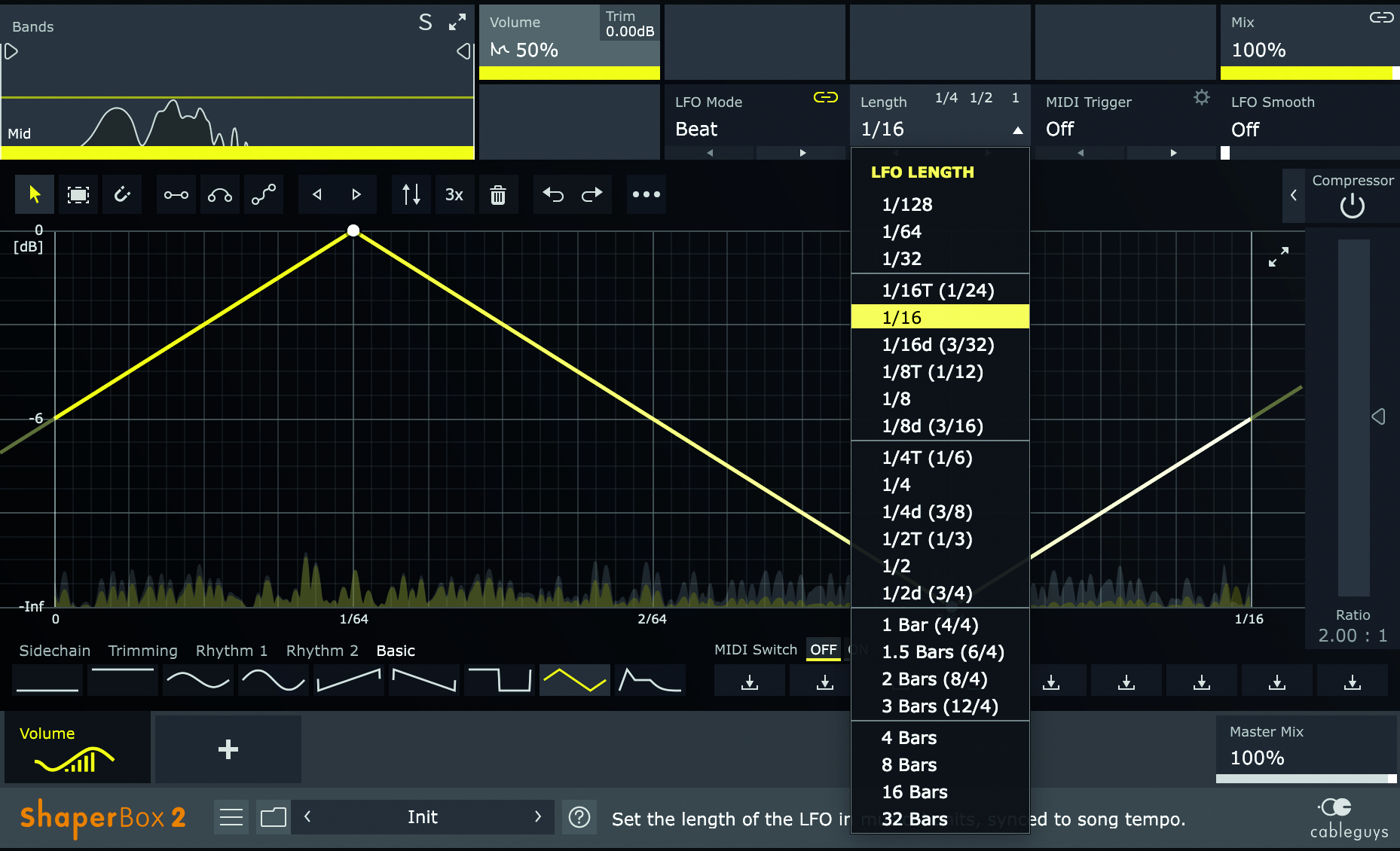Switch to Basic preset category
Screen dimensions: 1400x851
click(x=396, y=651)
